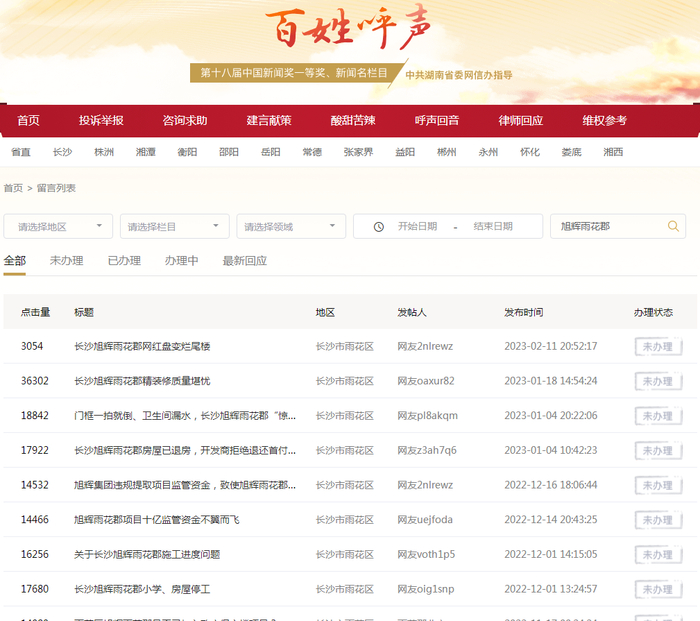Click the timestamp 2022-12-14 20:43:25
700x621 pixels.
(x=550, y=520)
